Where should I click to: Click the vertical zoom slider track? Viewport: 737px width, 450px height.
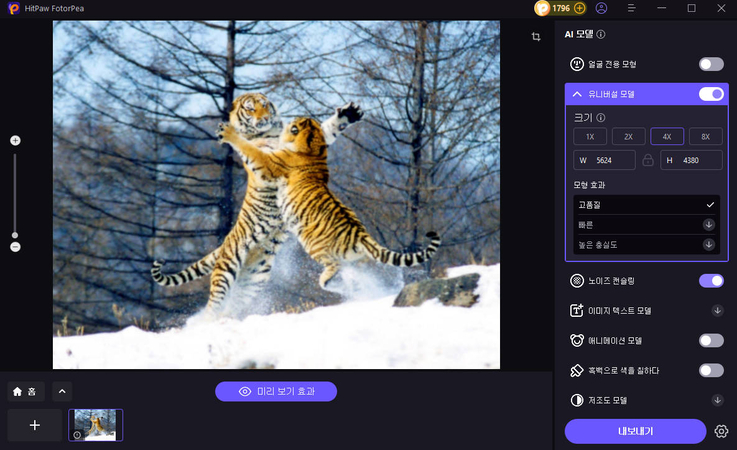pos(15,195)
